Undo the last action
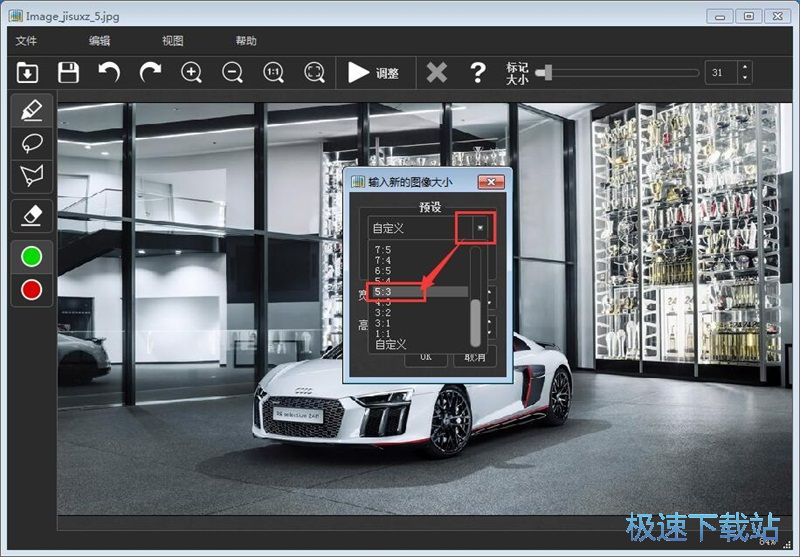The image size is (800, 557). pyautogui.click(x=109, y=72)
